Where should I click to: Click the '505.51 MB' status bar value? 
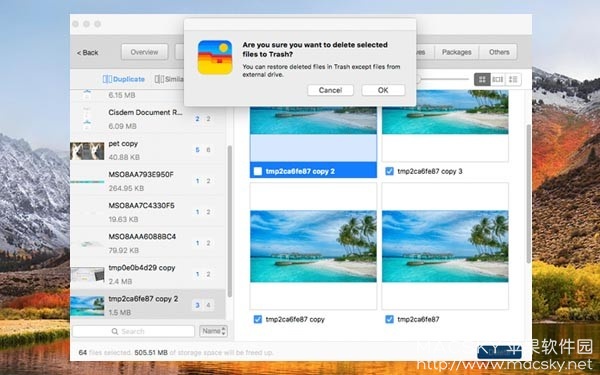[151, 352]
